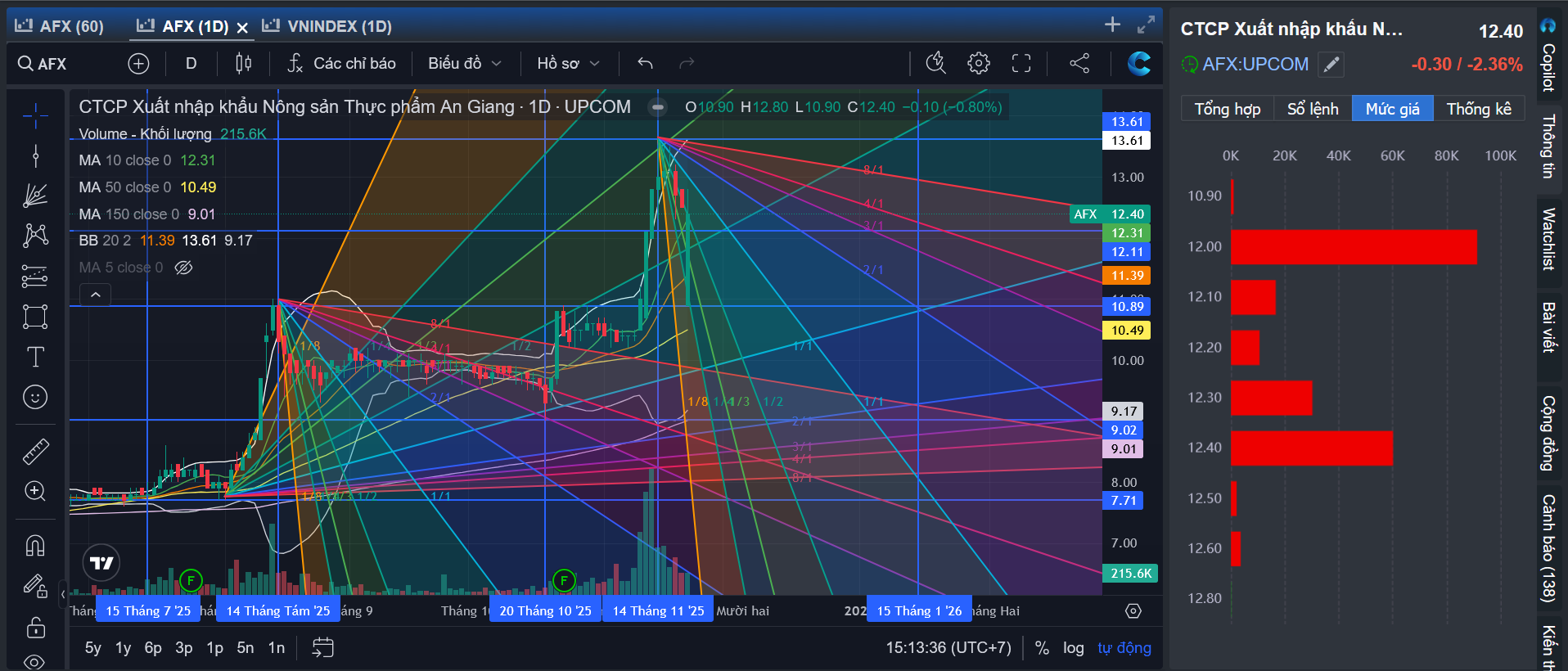Add a new chart tab
Viewport: 1568px width, 671px height.
1112,25
